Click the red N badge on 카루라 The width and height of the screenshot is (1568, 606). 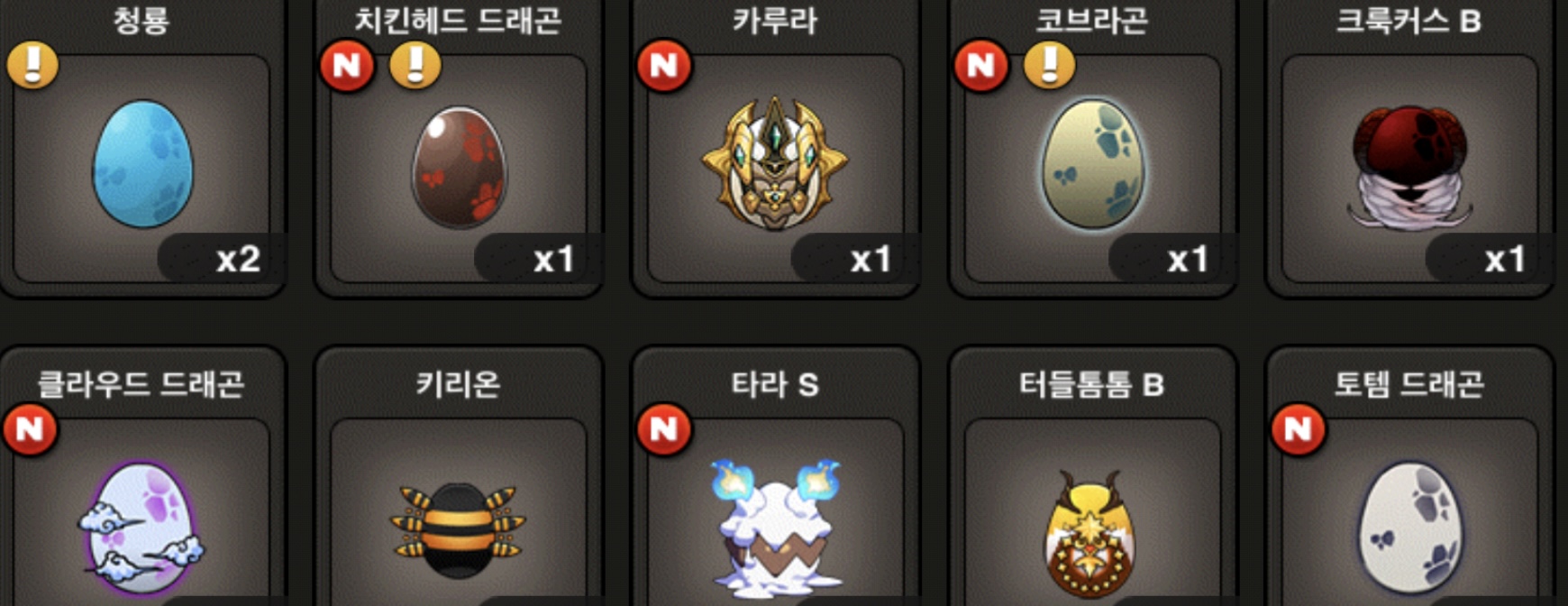click(x=664, y=65)
